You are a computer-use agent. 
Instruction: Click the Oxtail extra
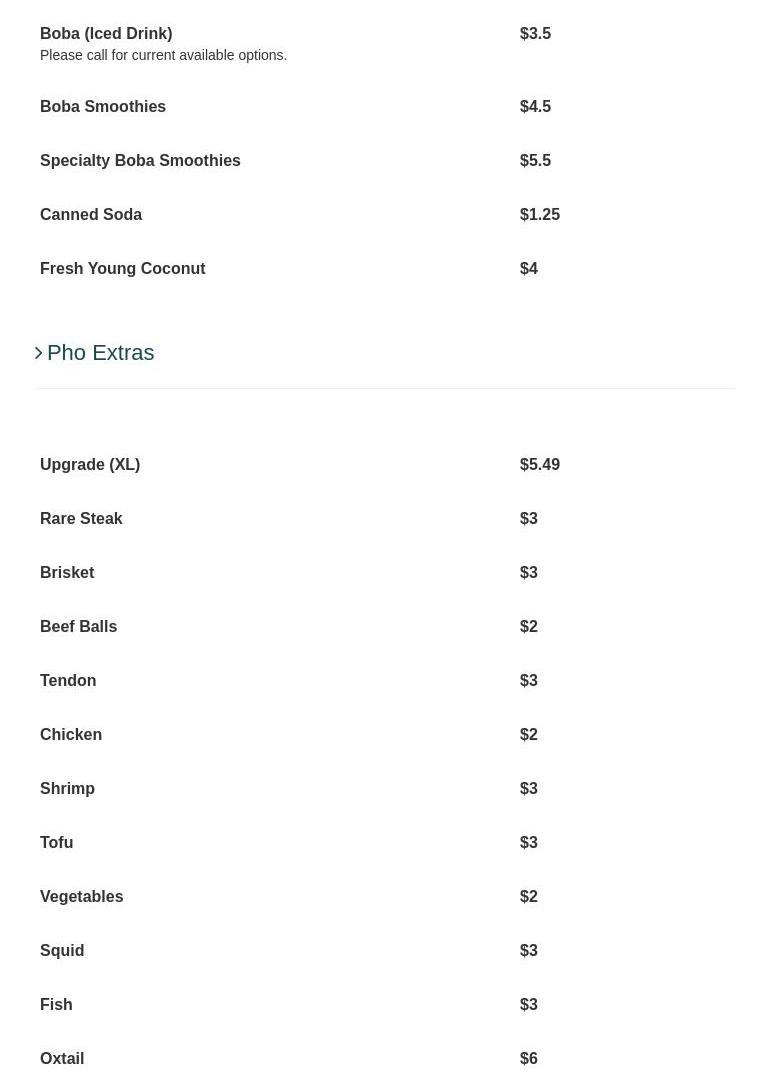click(x=62, y=1059)
